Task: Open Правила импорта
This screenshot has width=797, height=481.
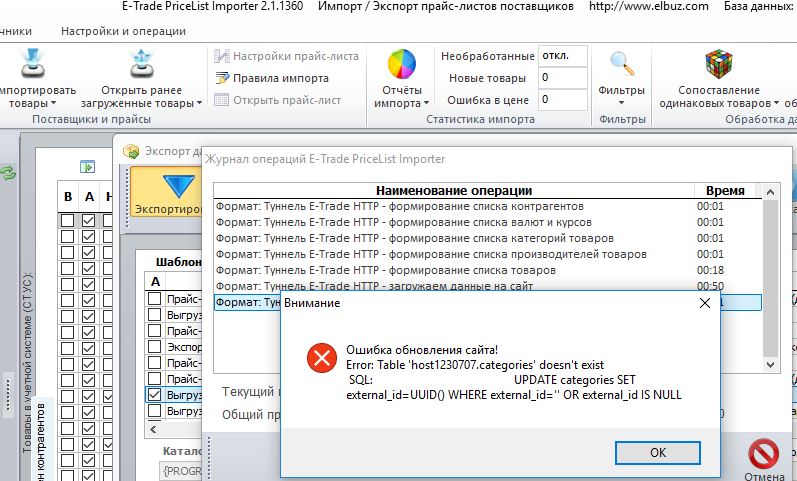Action: [281, 78]
